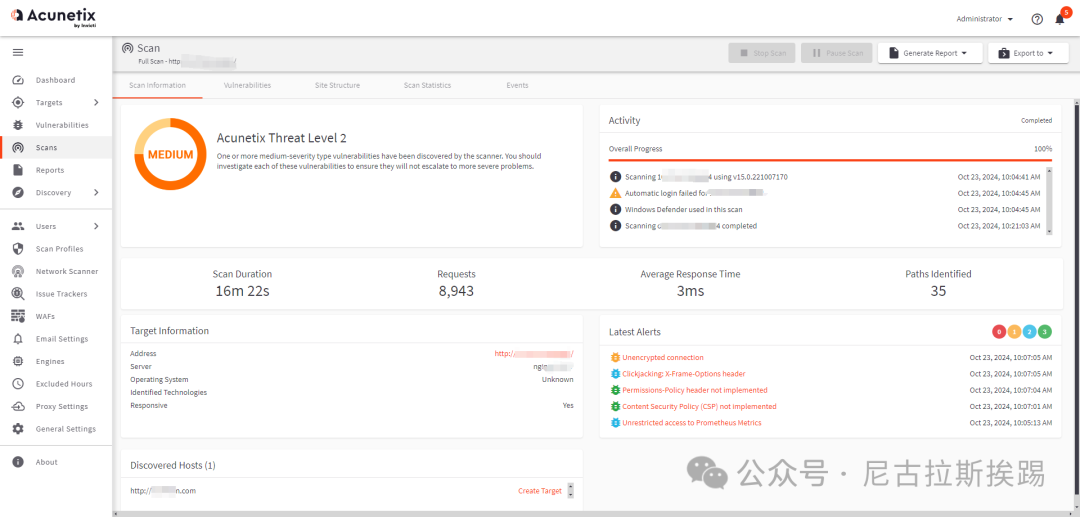Image resolution: width=1080 pixels, height=517 pixels.
Task: Expand the Discovery submenu chevron
Action: [x=96, y=193]
